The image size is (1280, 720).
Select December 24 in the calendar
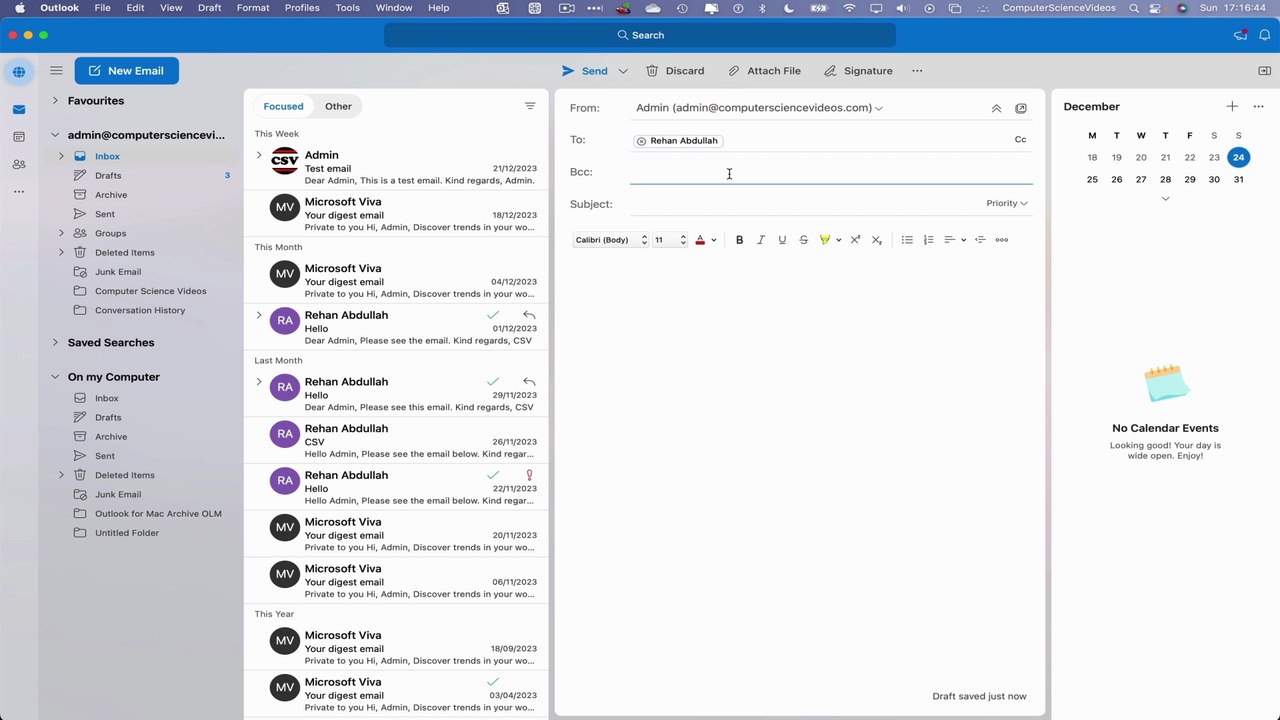coord(1239,157)
